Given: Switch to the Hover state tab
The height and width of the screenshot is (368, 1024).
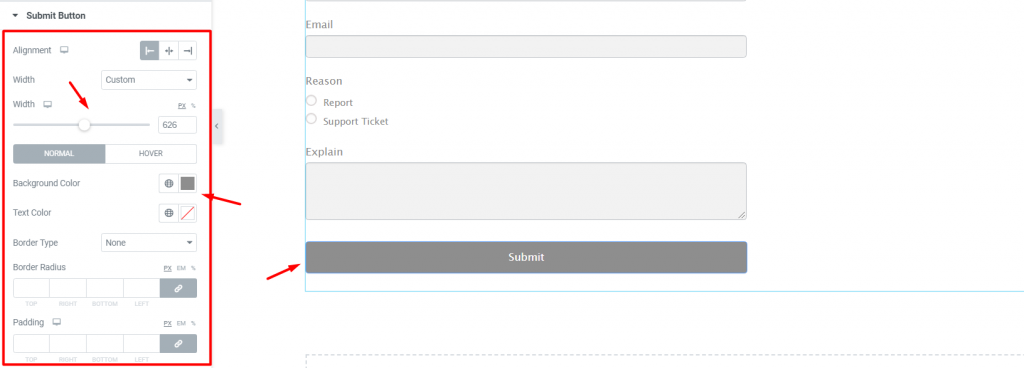Looking at the screenshot, I should pyautogui.click(x=151, y=154).
